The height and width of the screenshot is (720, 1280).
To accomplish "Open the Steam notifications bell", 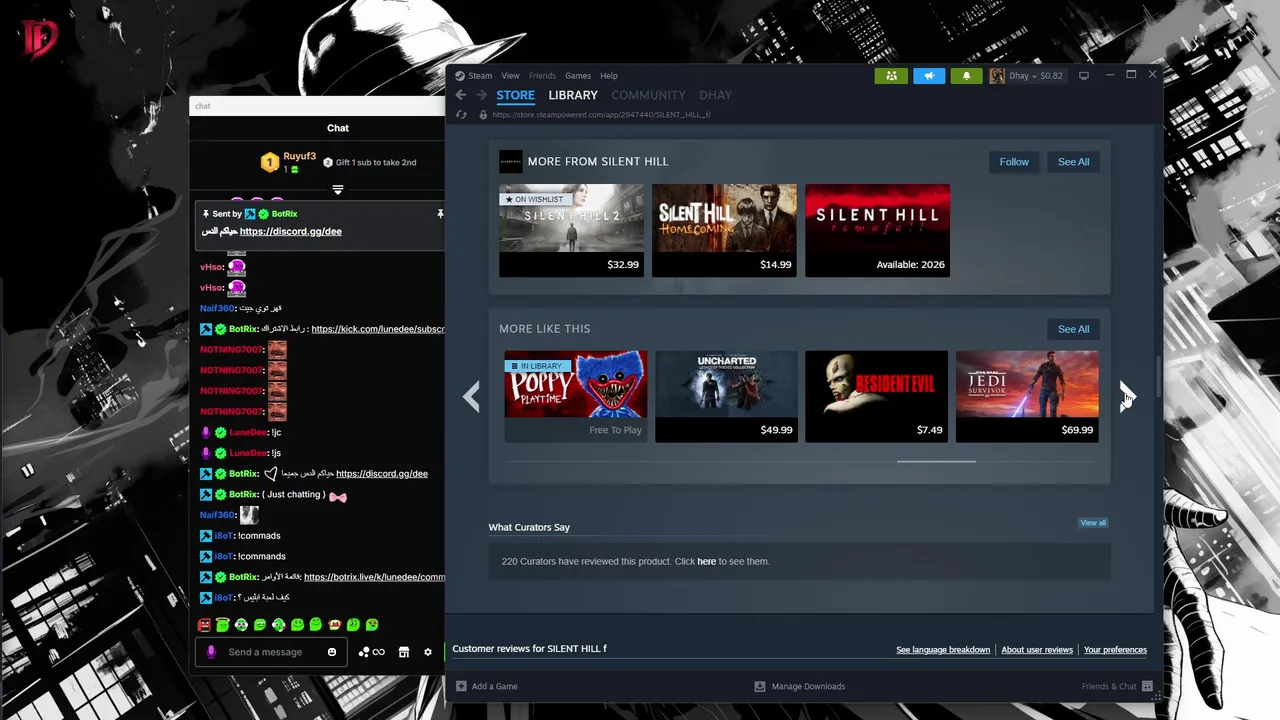I will coord(966,75).
